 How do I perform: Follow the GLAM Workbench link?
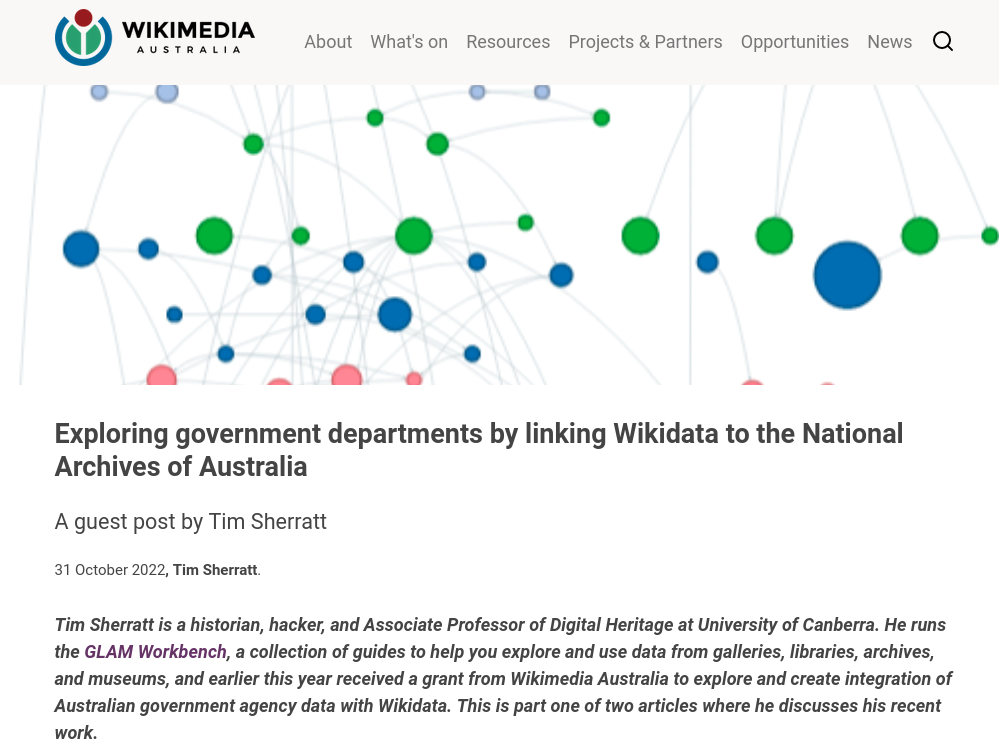(155, 652)
